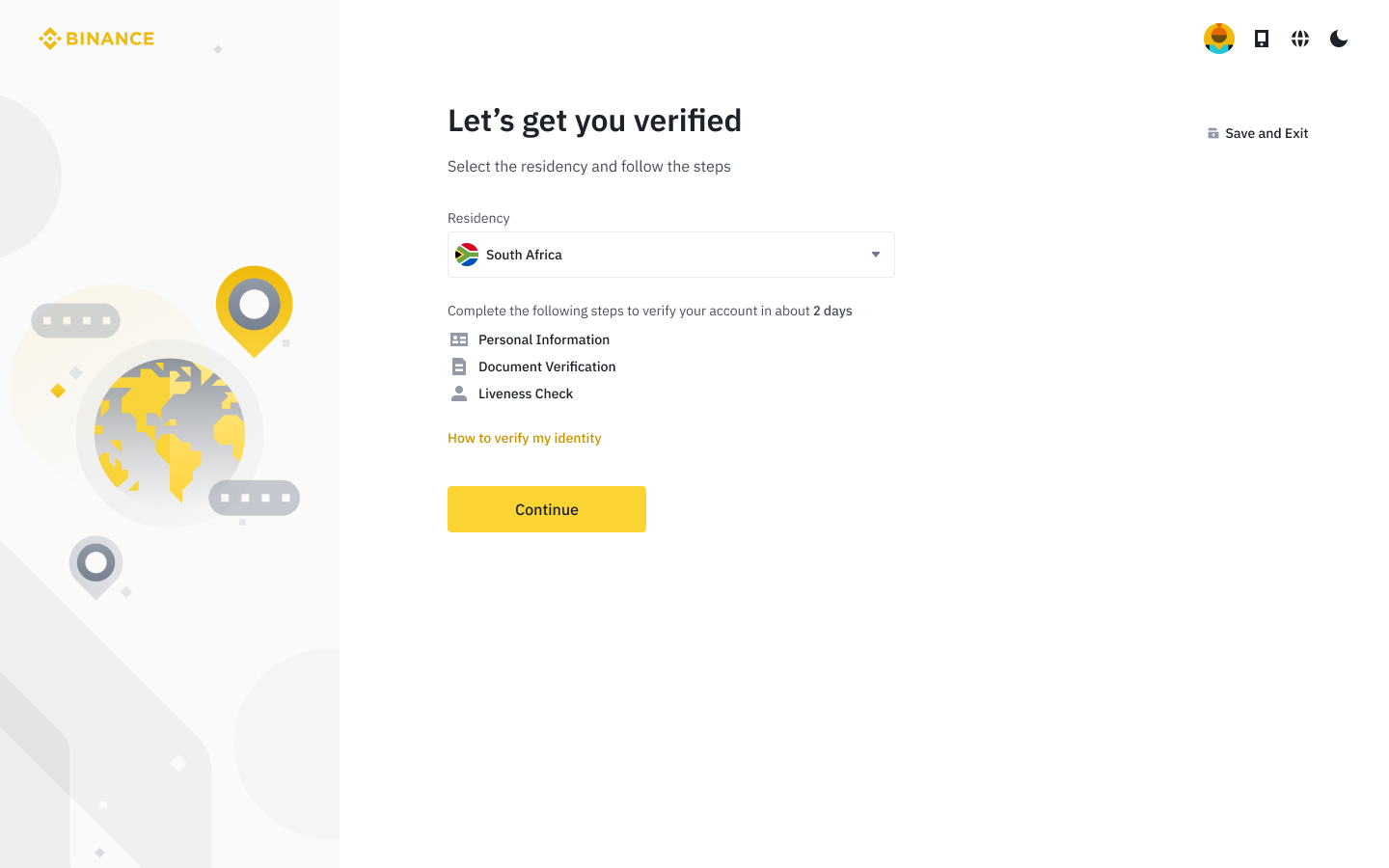1389x868 pixels.
Task: Open the user profile avatar icon
Action: (x=1218, y=38)
